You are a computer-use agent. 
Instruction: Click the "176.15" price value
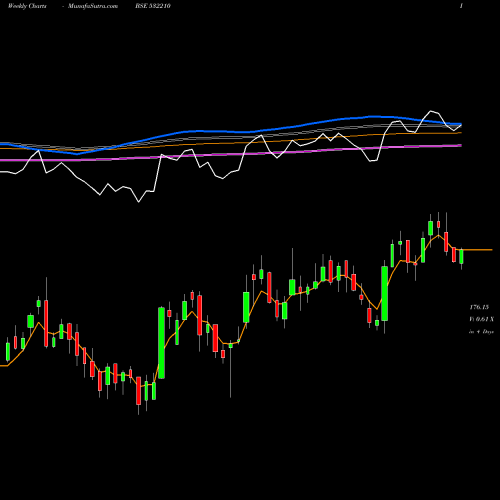479,307
